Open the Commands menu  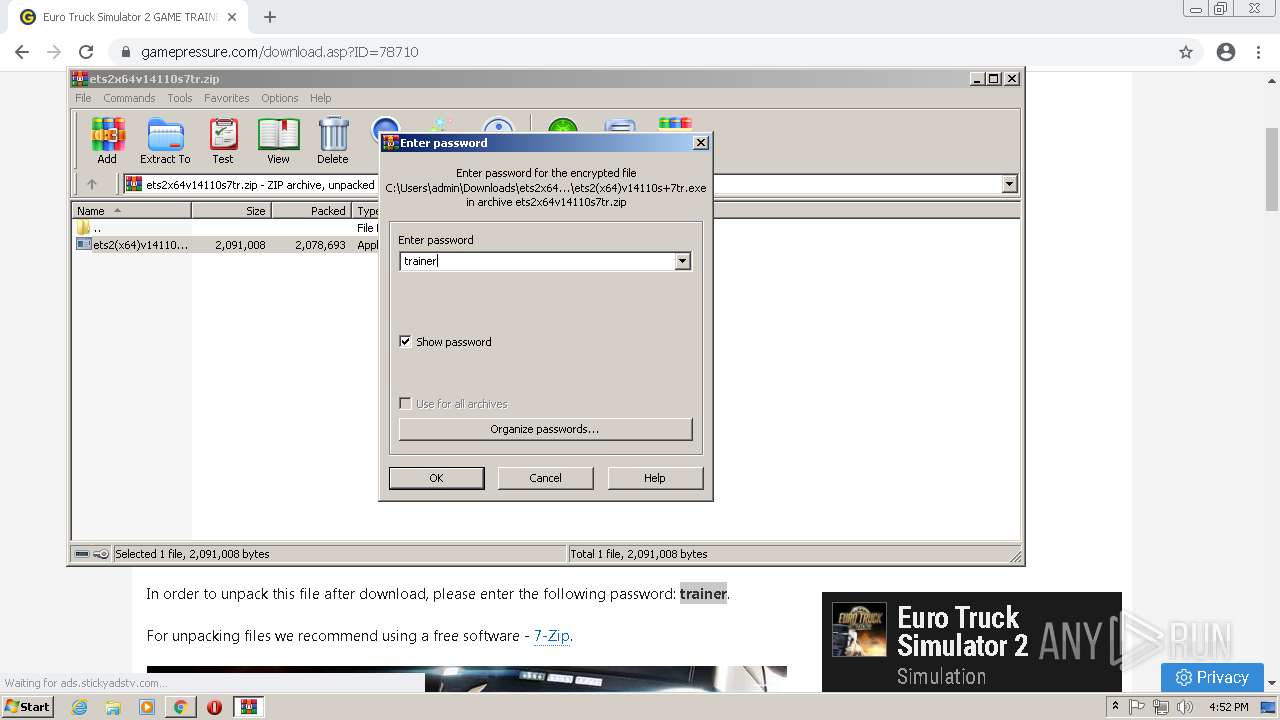click(129, 98)
